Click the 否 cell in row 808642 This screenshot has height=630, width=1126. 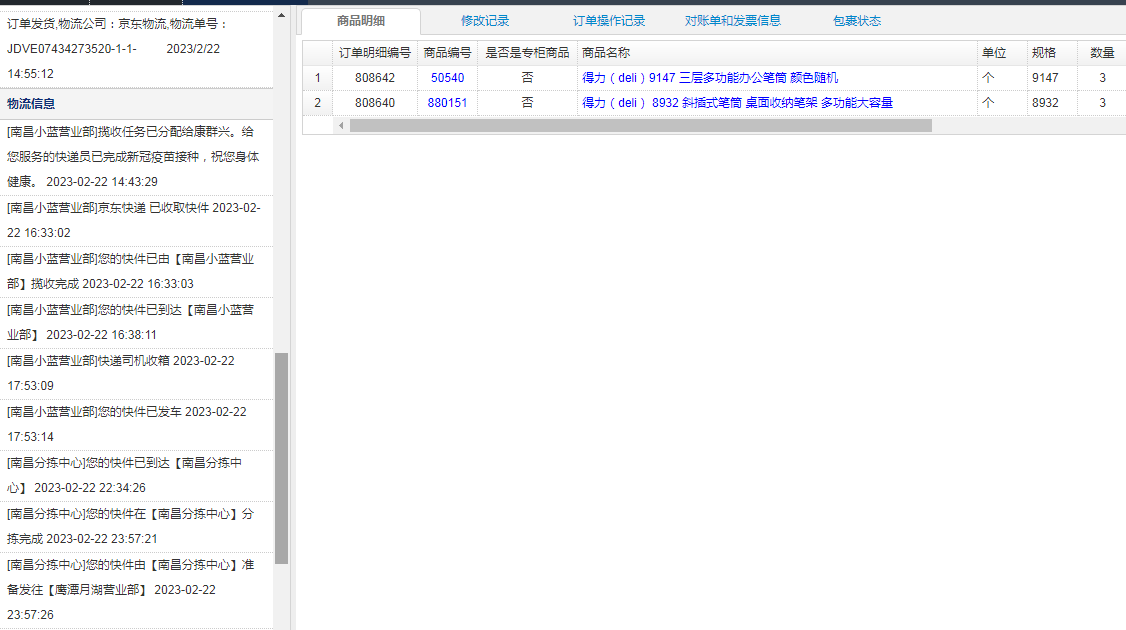527,78
